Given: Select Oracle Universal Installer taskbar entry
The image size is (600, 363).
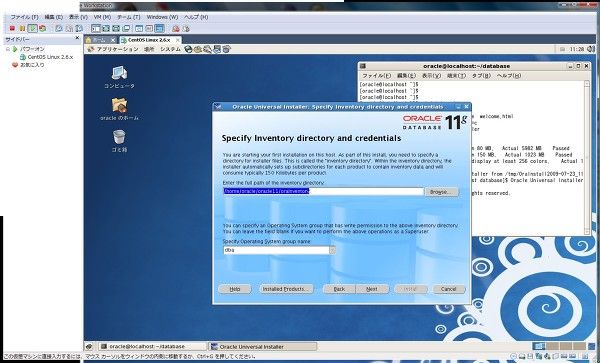Looking at the screenshot, I should coord(262,347).
